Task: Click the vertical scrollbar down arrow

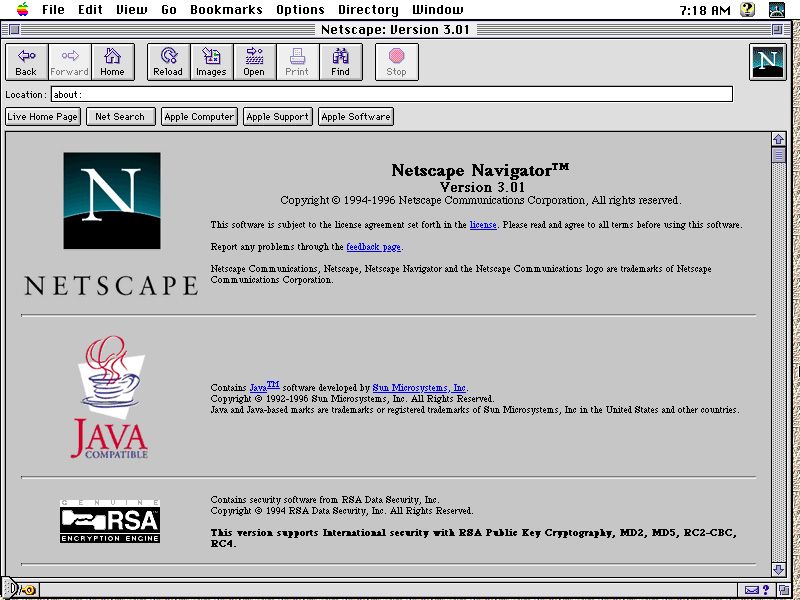Action: [x=778, y=569]
